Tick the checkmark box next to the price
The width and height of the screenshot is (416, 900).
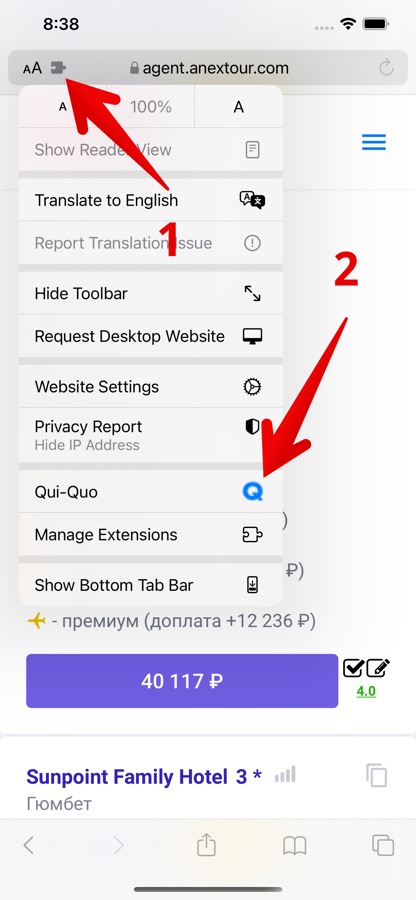click(x=353, y=668)
